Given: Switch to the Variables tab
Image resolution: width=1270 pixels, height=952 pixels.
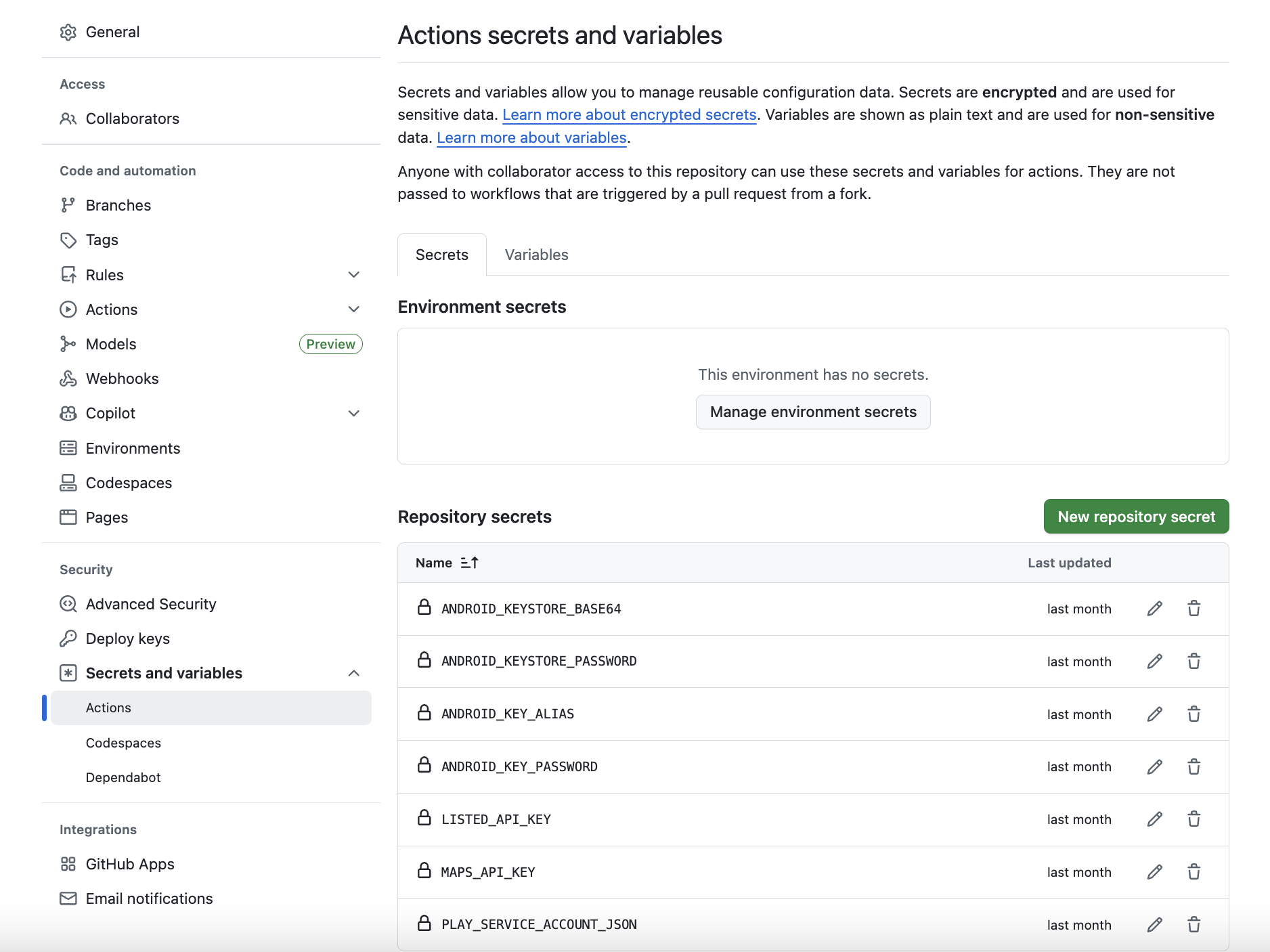Looking at the screenshot, I should (x=536, y=255).
